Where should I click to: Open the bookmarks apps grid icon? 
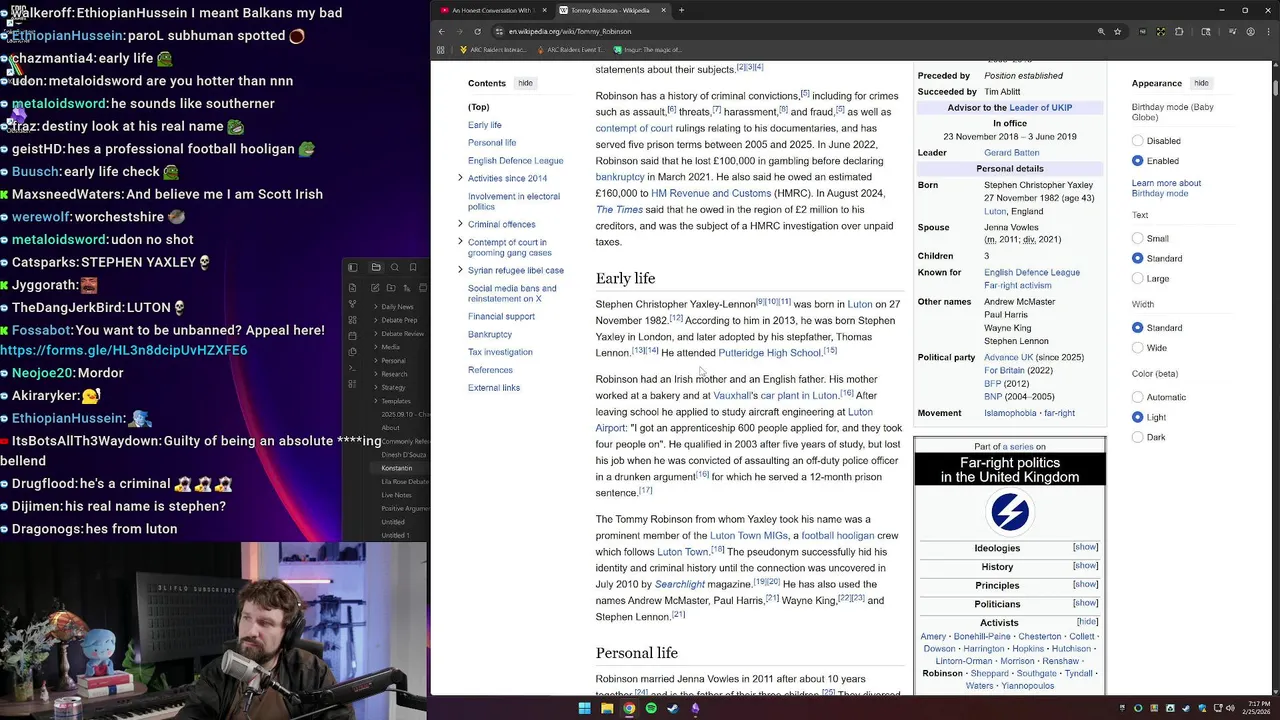[x=442, y=50]
